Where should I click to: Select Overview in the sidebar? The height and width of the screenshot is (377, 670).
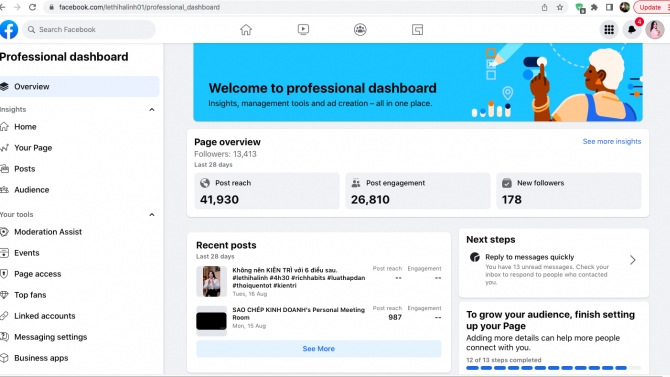(79, 86)
